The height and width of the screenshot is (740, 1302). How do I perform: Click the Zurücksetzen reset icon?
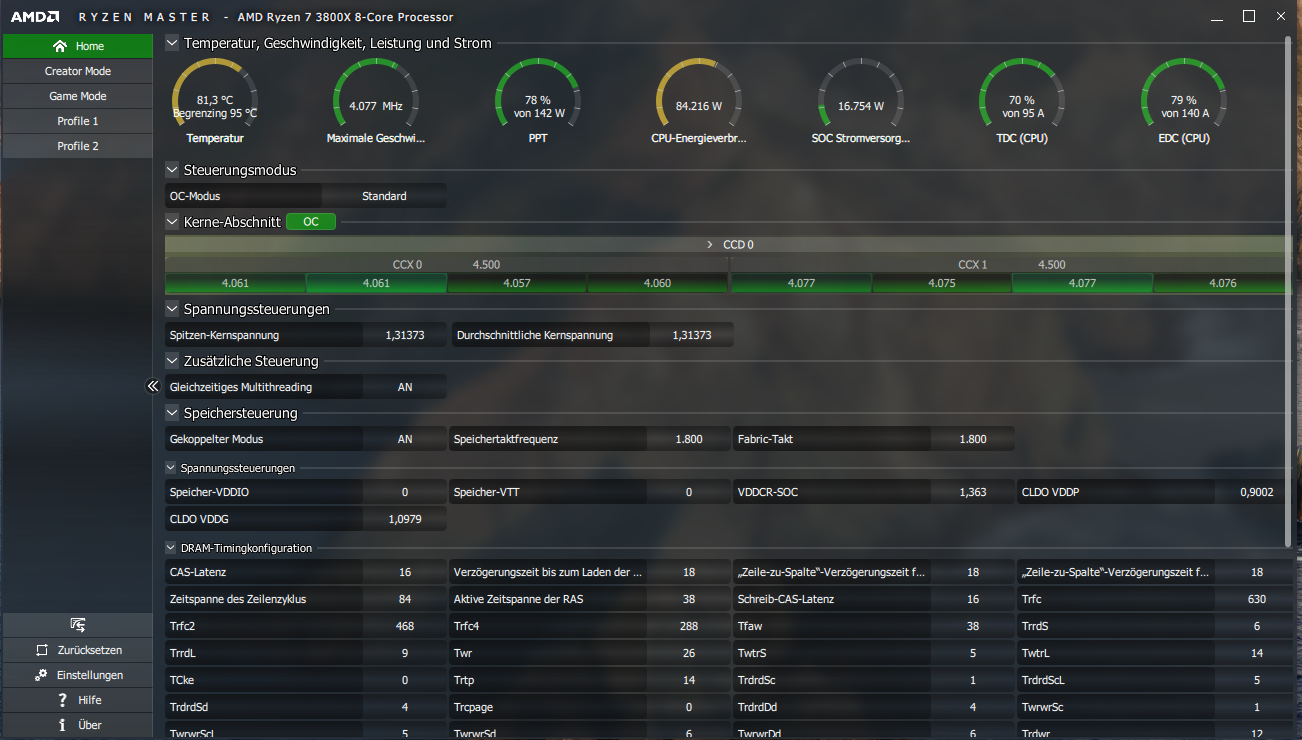(41, 650)
